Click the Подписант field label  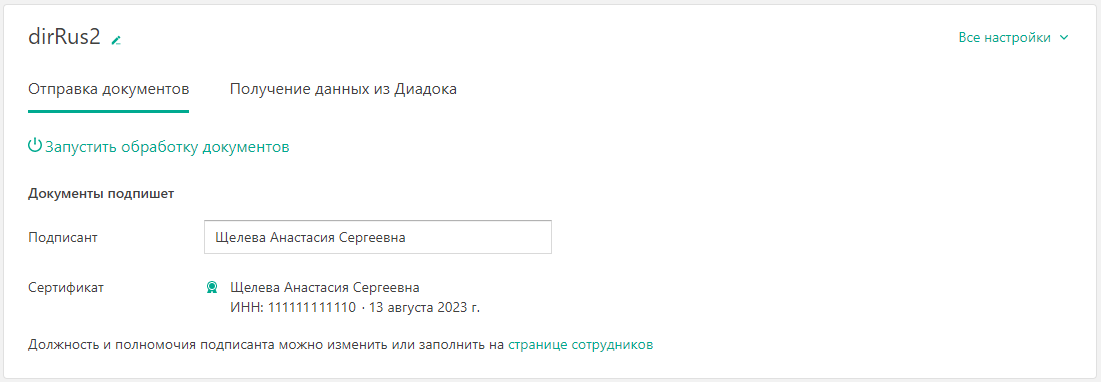[62, 237]
